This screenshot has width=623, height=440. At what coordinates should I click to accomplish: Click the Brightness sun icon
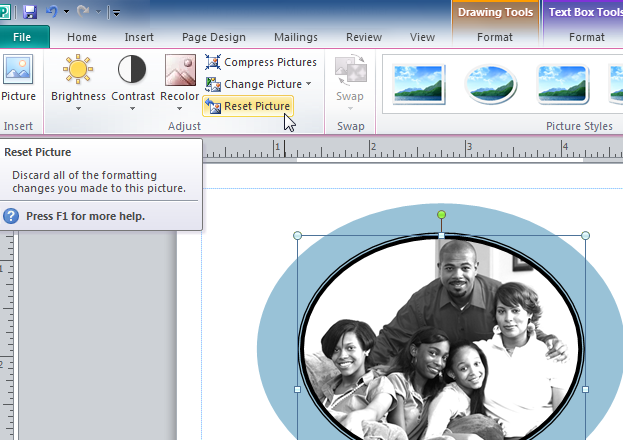coord(78,70)
